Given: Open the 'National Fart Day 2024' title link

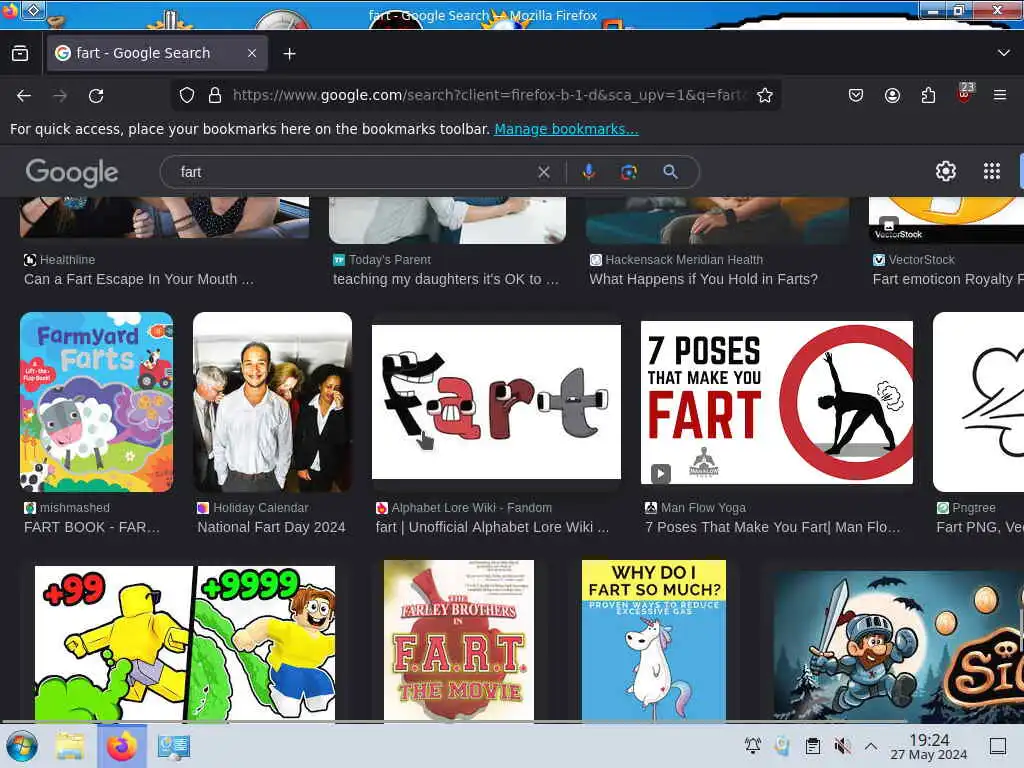Looking at the screenshot, I should 271,528.
